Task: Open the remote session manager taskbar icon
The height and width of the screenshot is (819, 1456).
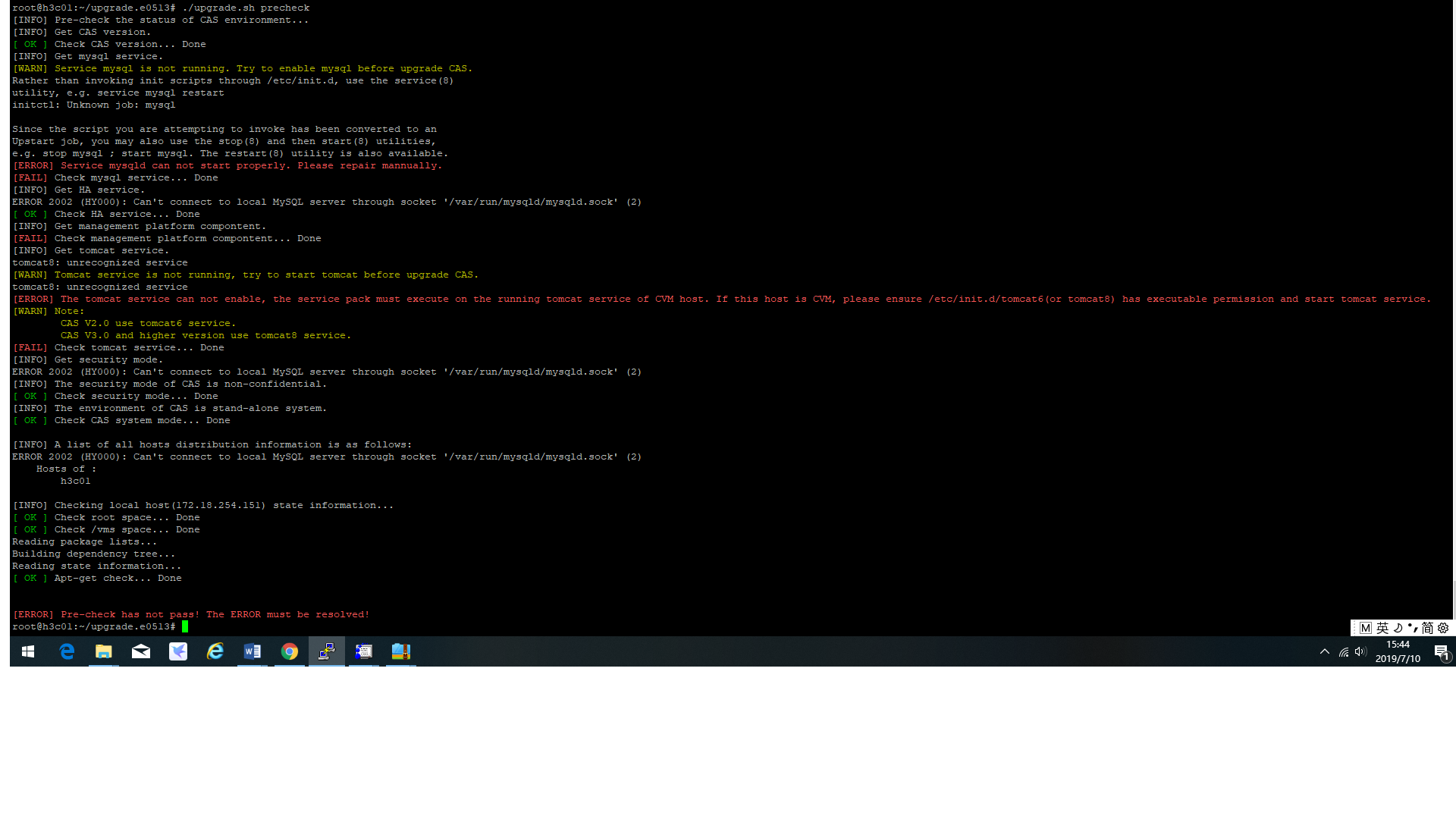Action: click(364, 652)
